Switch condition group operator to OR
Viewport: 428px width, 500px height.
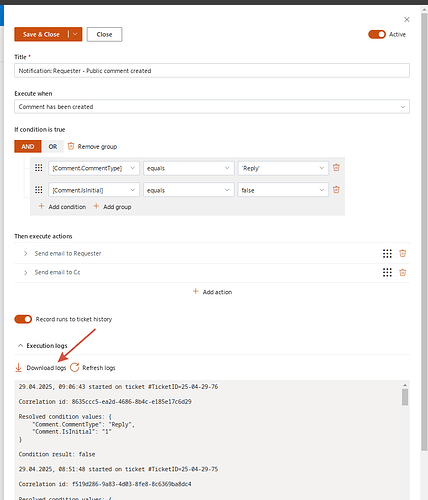(x=53, y=147)
